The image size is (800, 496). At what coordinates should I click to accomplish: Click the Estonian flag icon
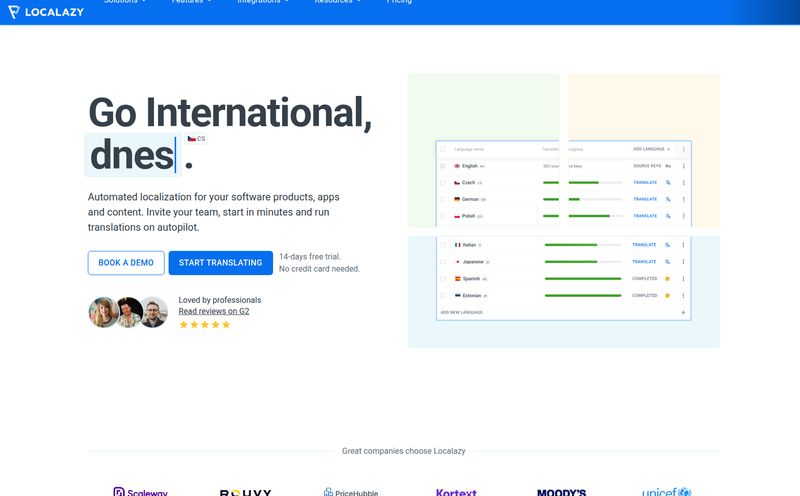point(458,295)
